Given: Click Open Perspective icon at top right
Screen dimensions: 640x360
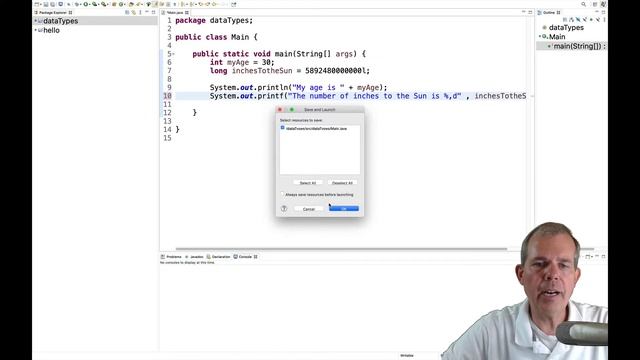Looking at the screenshot, I should [x=595, y=4].
